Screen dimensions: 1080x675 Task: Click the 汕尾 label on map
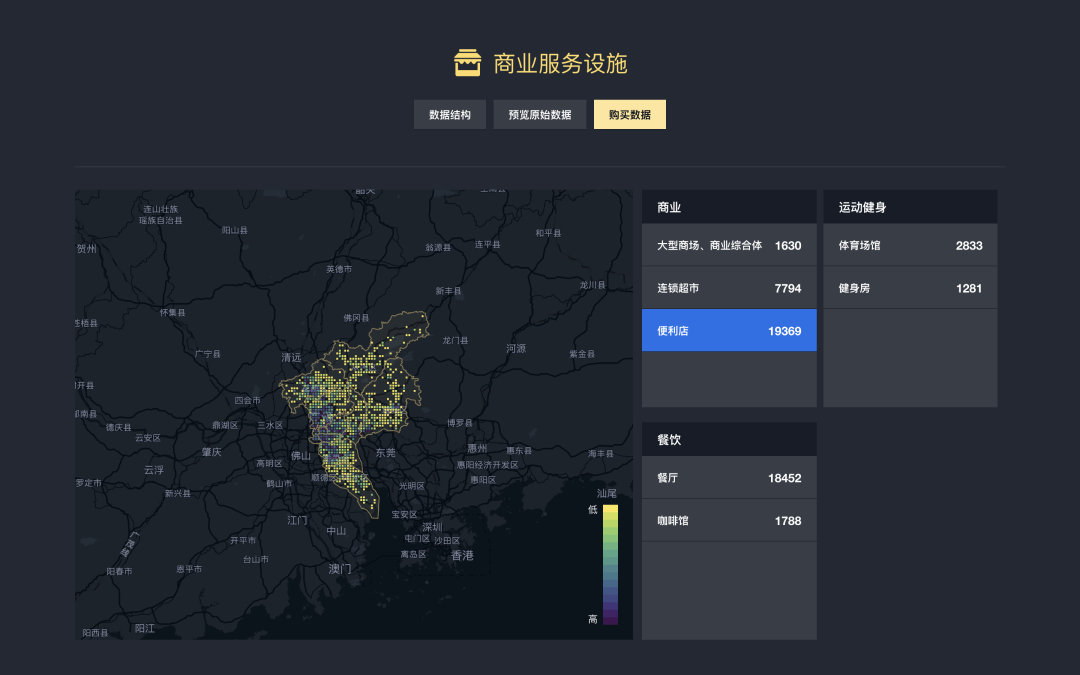tap(607, 493)
